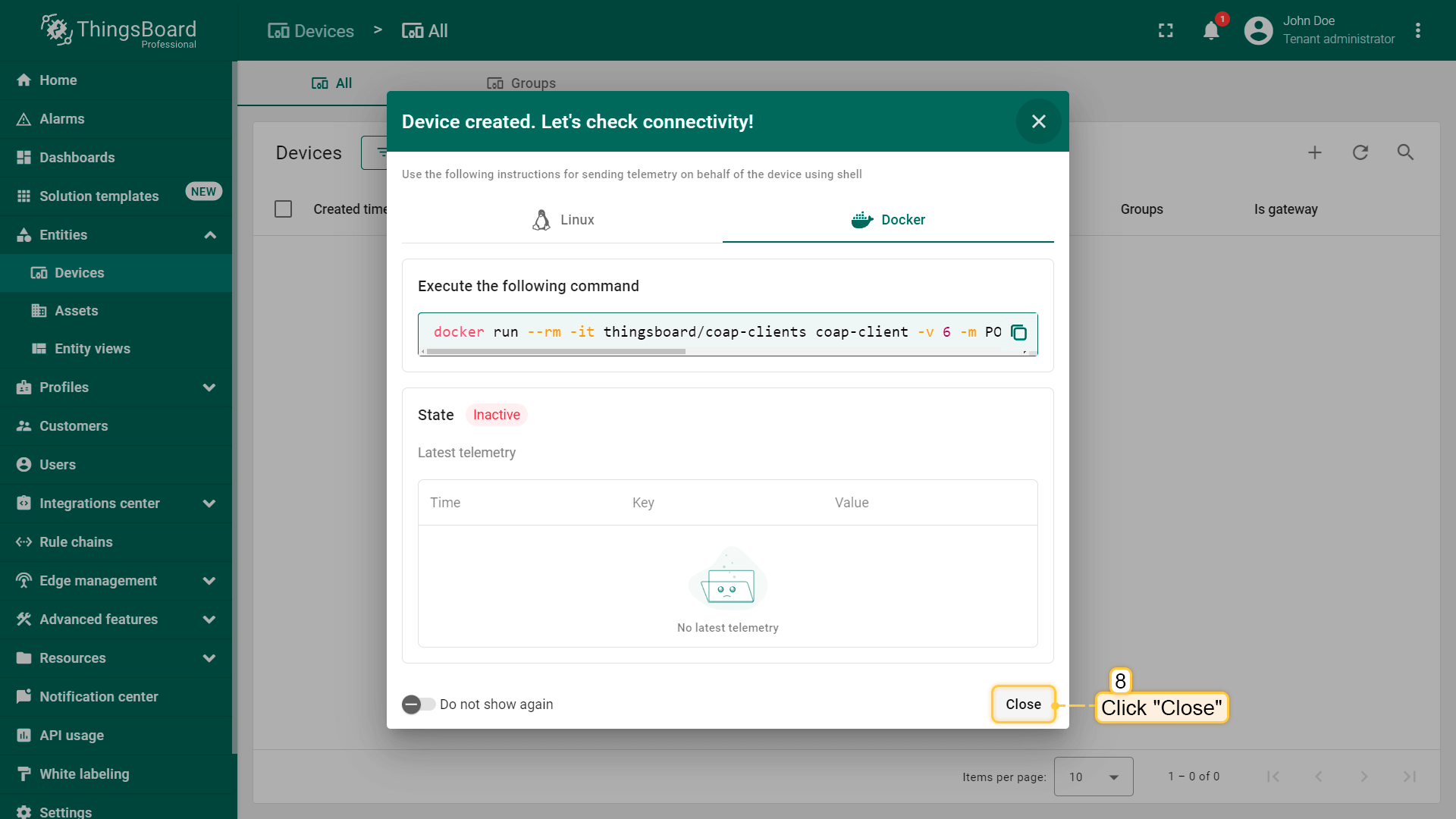Open the notifications bell
The width and height of the screenshot is (1456, 819).
tap(1211, 31)
